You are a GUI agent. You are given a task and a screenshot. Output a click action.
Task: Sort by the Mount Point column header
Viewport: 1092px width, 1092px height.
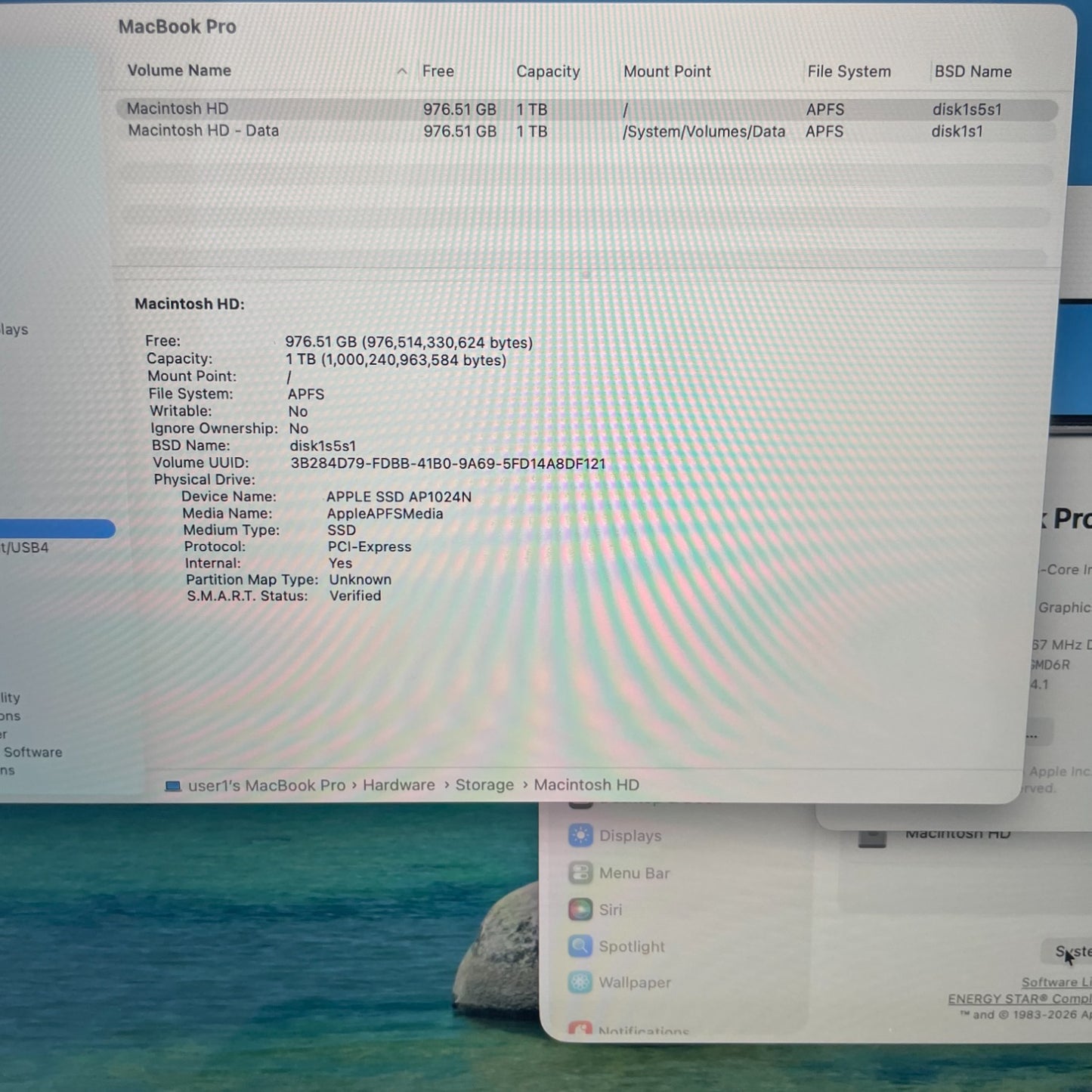point(667,72)
